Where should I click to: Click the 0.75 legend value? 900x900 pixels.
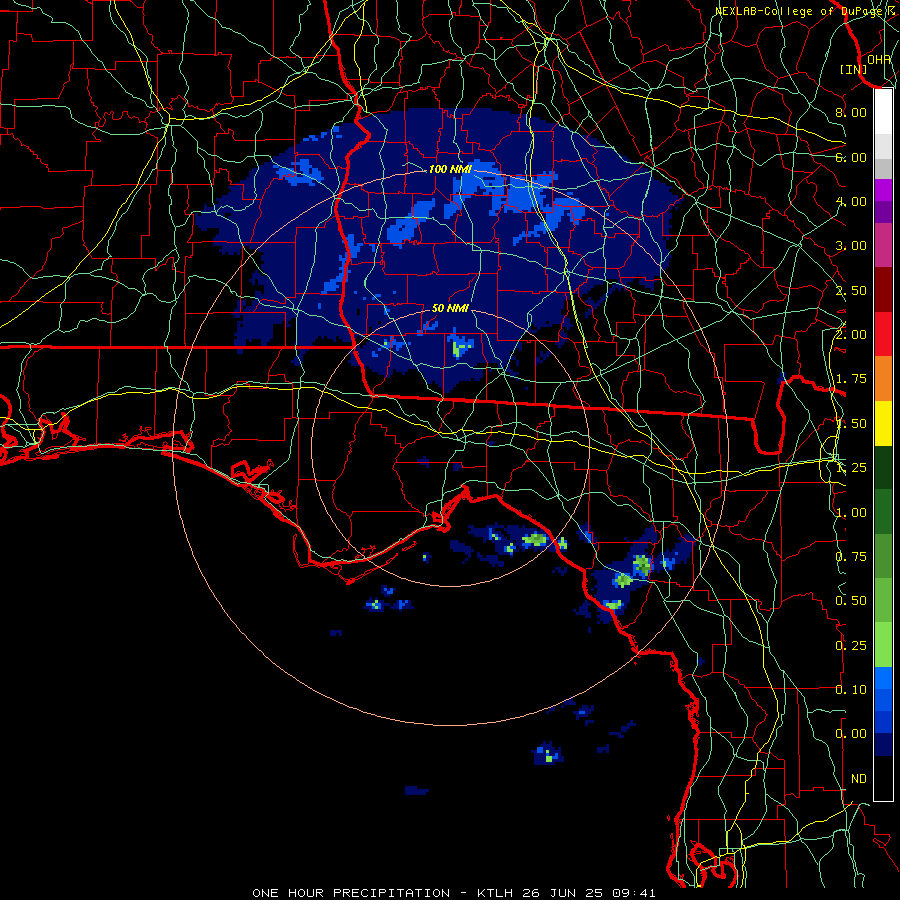[851, 557]
